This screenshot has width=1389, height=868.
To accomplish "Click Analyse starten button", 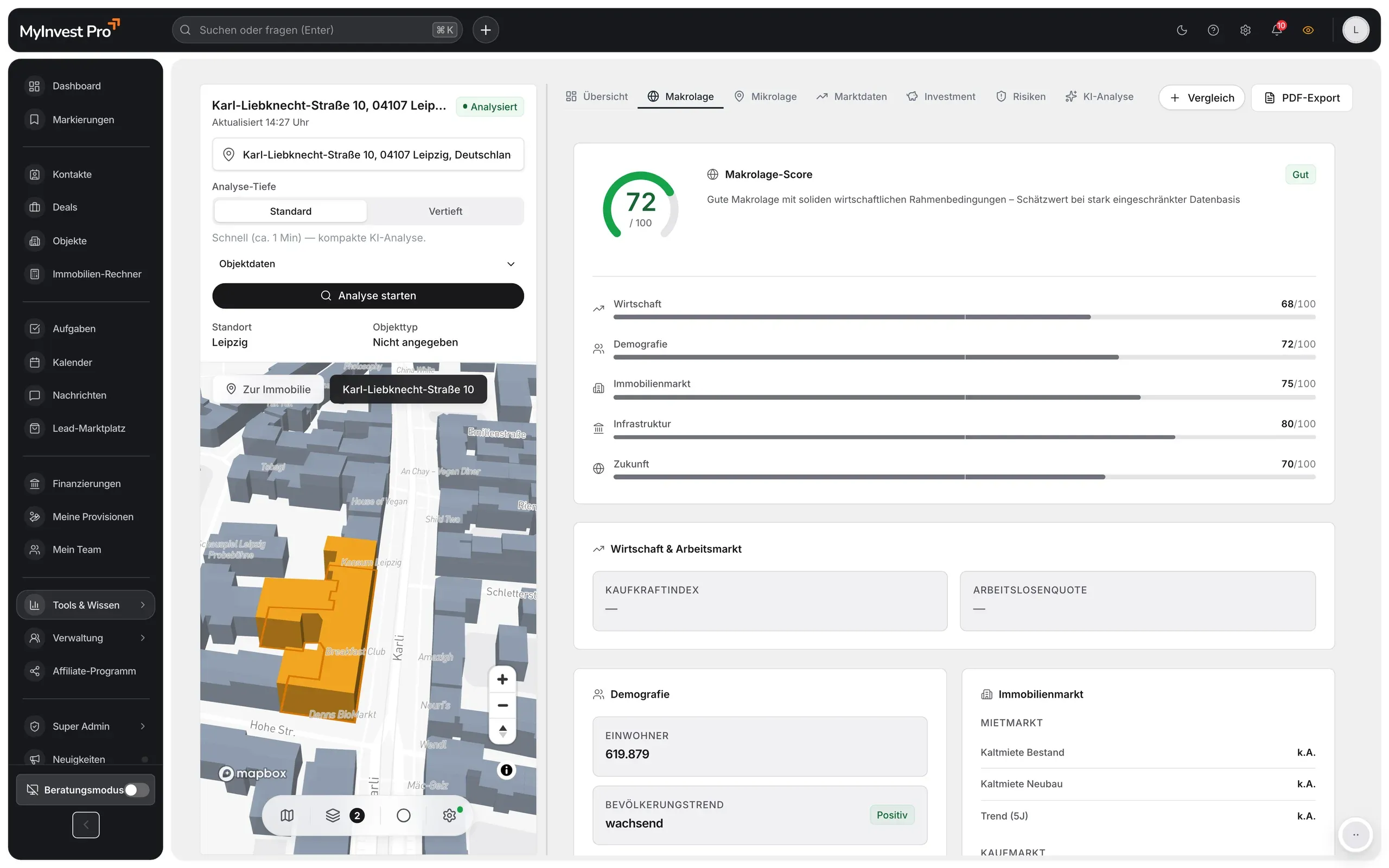I will pyautogui.click(x=368, y=296).
